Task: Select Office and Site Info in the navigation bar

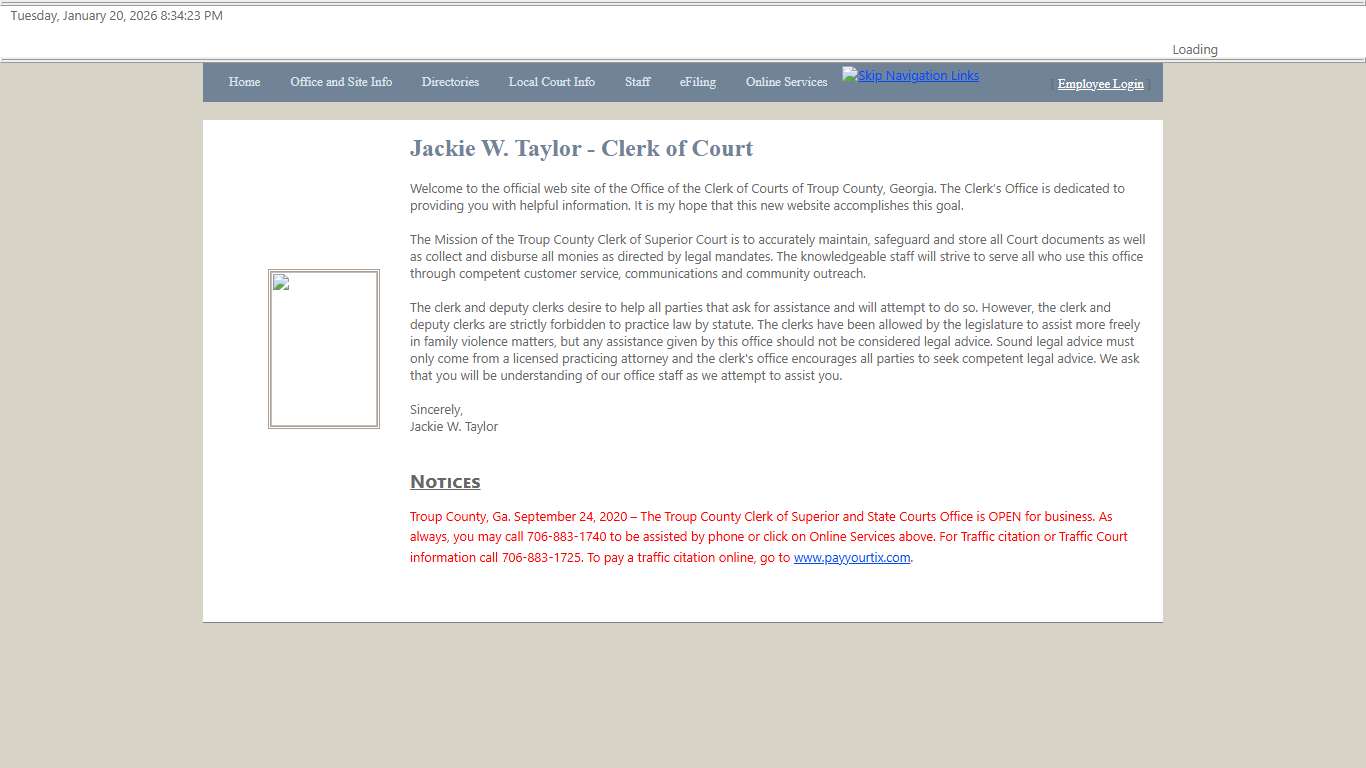Action: (341, 82)
